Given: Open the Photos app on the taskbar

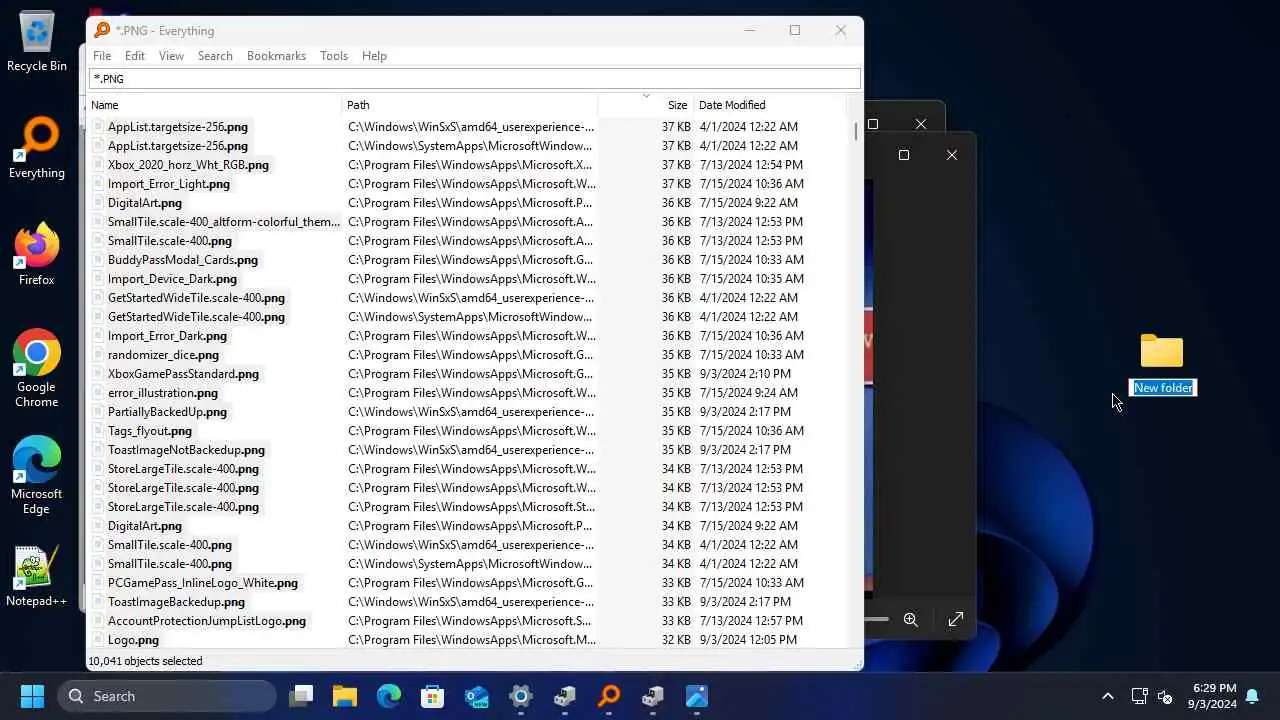Looking at the screenshot, I should click(697, 696).
